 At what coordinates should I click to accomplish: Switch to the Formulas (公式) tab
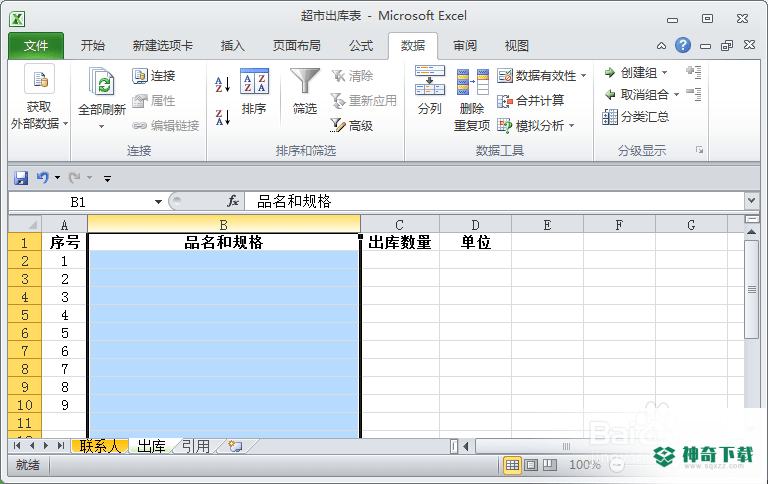point(361,46)
